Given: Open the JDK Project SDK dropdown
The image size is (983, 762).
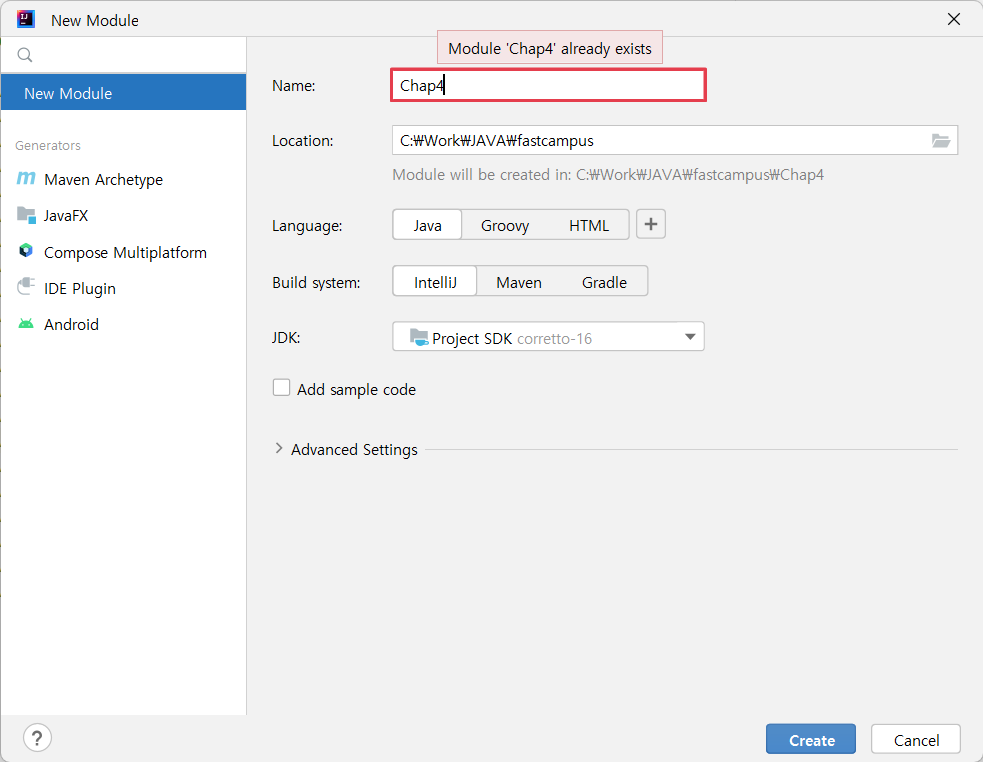Looking at the screenshot, I should (x=549, y=337).
